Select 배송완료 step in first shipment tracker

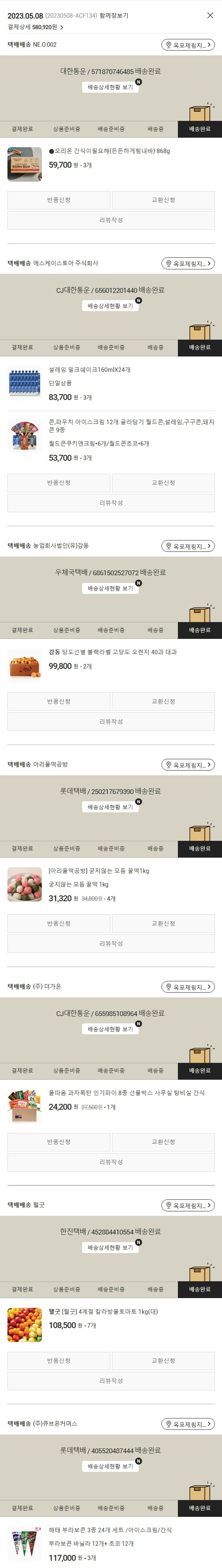click(x=200, y=129)
